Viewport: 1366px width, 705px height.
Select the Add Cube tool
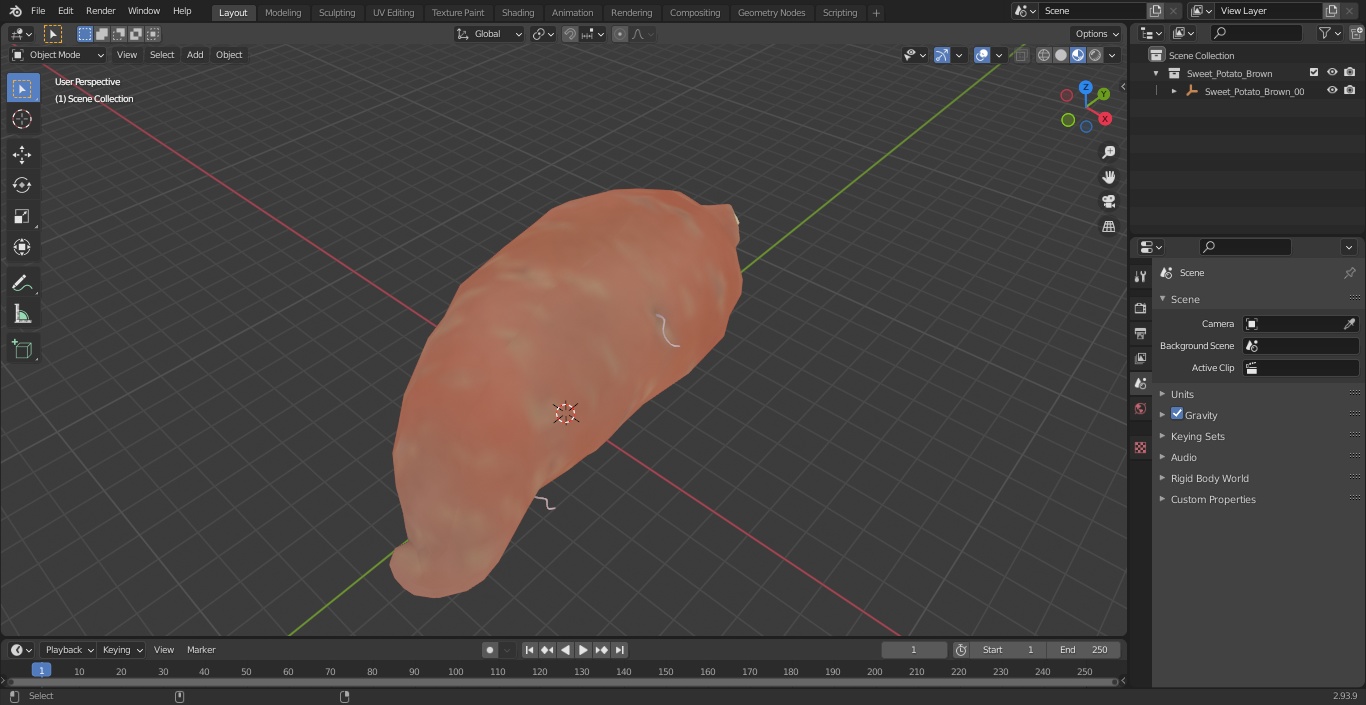pos(22,349)
